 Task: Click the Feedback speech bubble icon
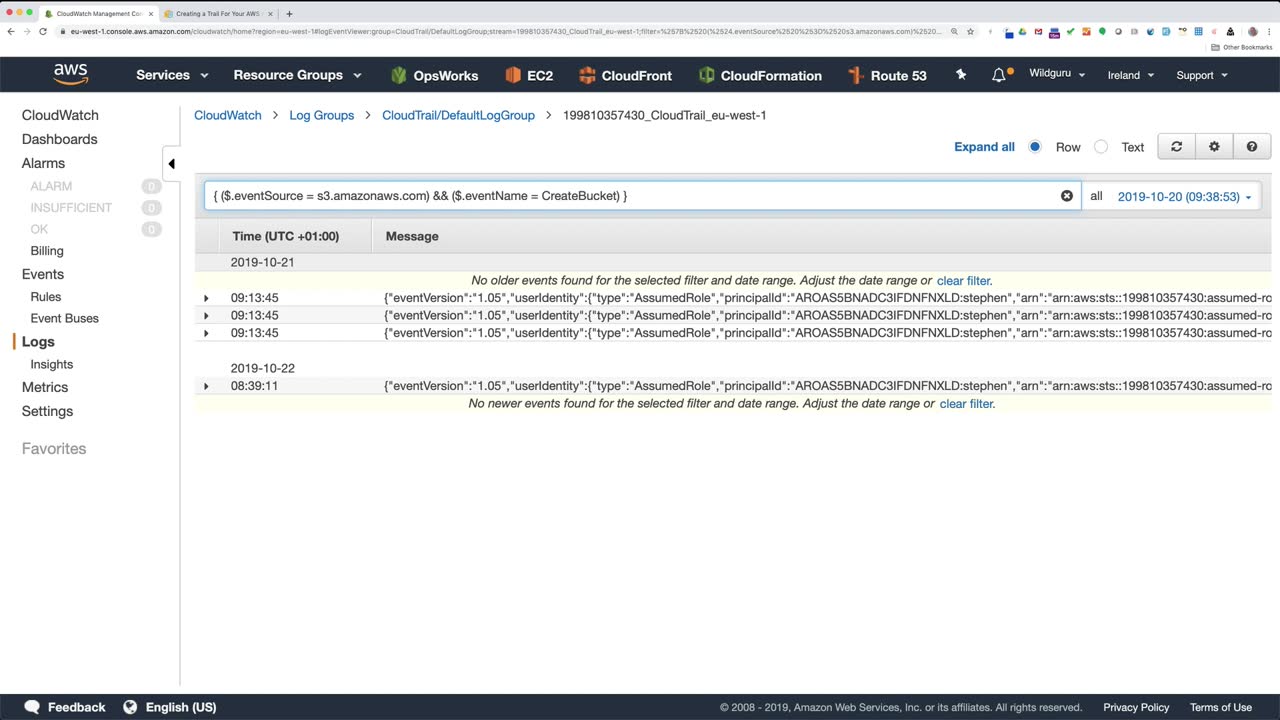pyautogui.click(x=32, y=707)
